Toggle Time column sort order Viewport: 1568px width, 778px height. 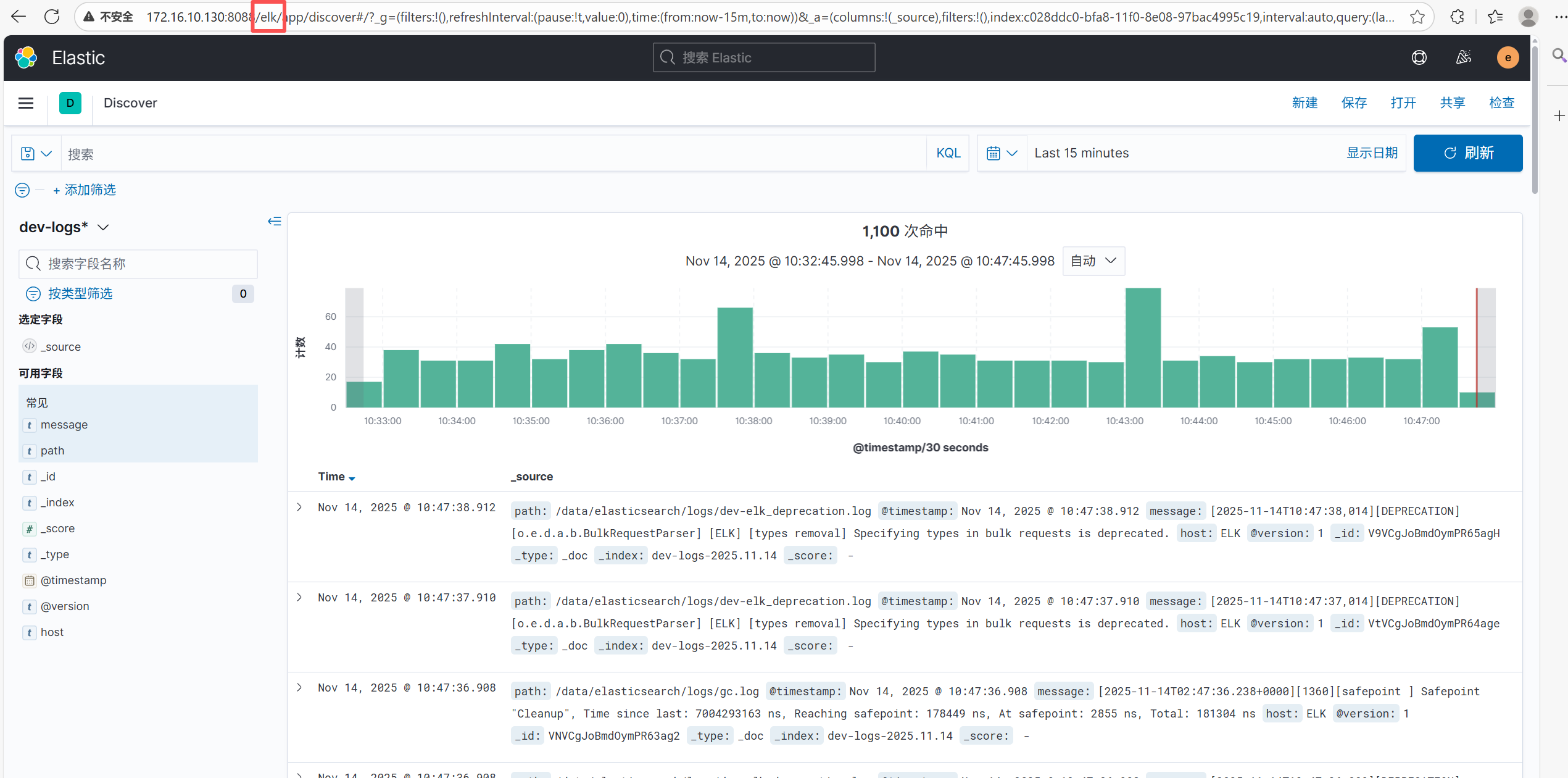pos(336,477)
